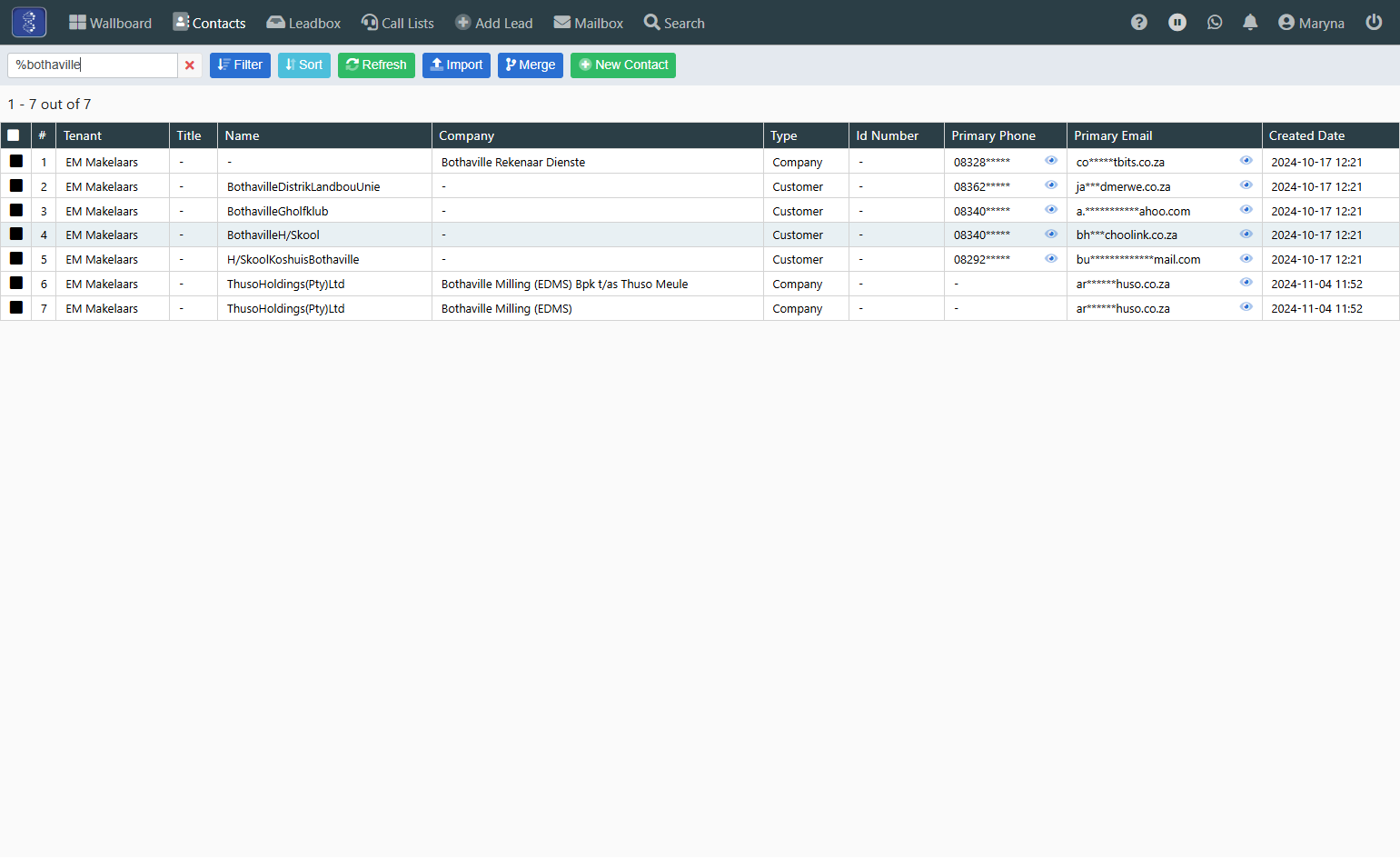The height and width of the screenshot is (859, 1400).
Task: Go to the Leadbox tab
Action: click(303, 23)
